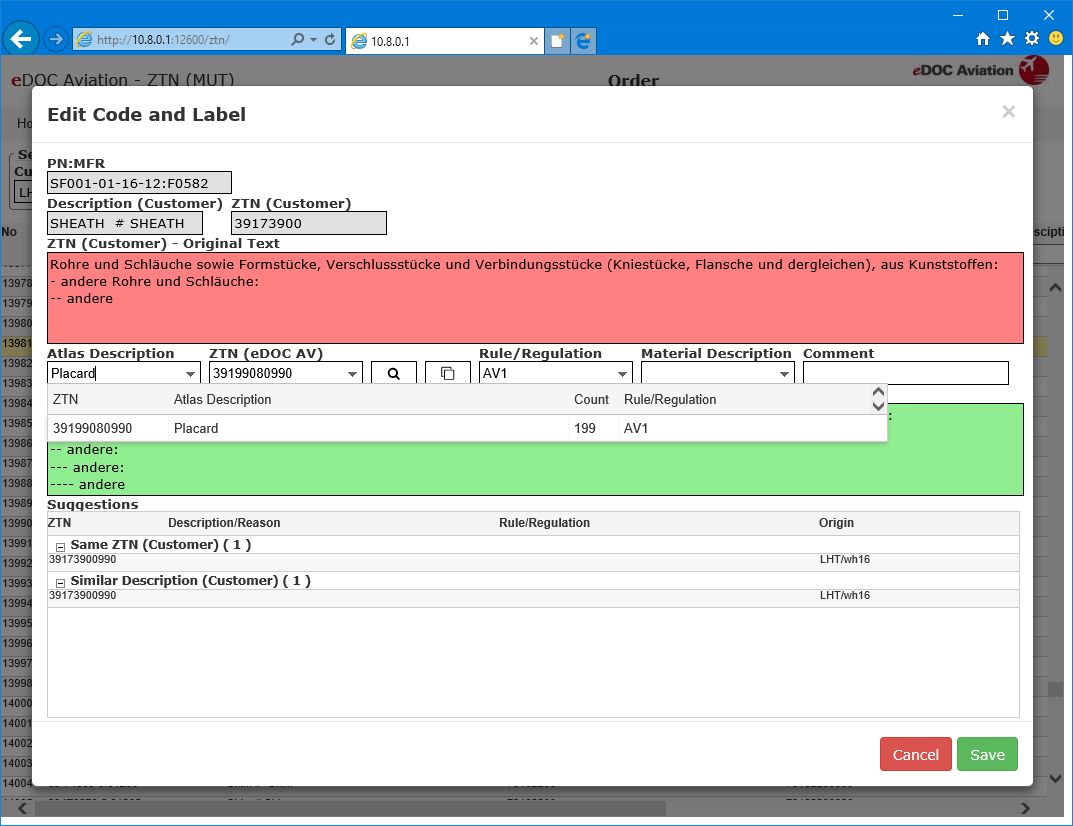The image size is (1073, 826).
Task: Open the Atlas Description dropdown
Action: pos(191,374)
